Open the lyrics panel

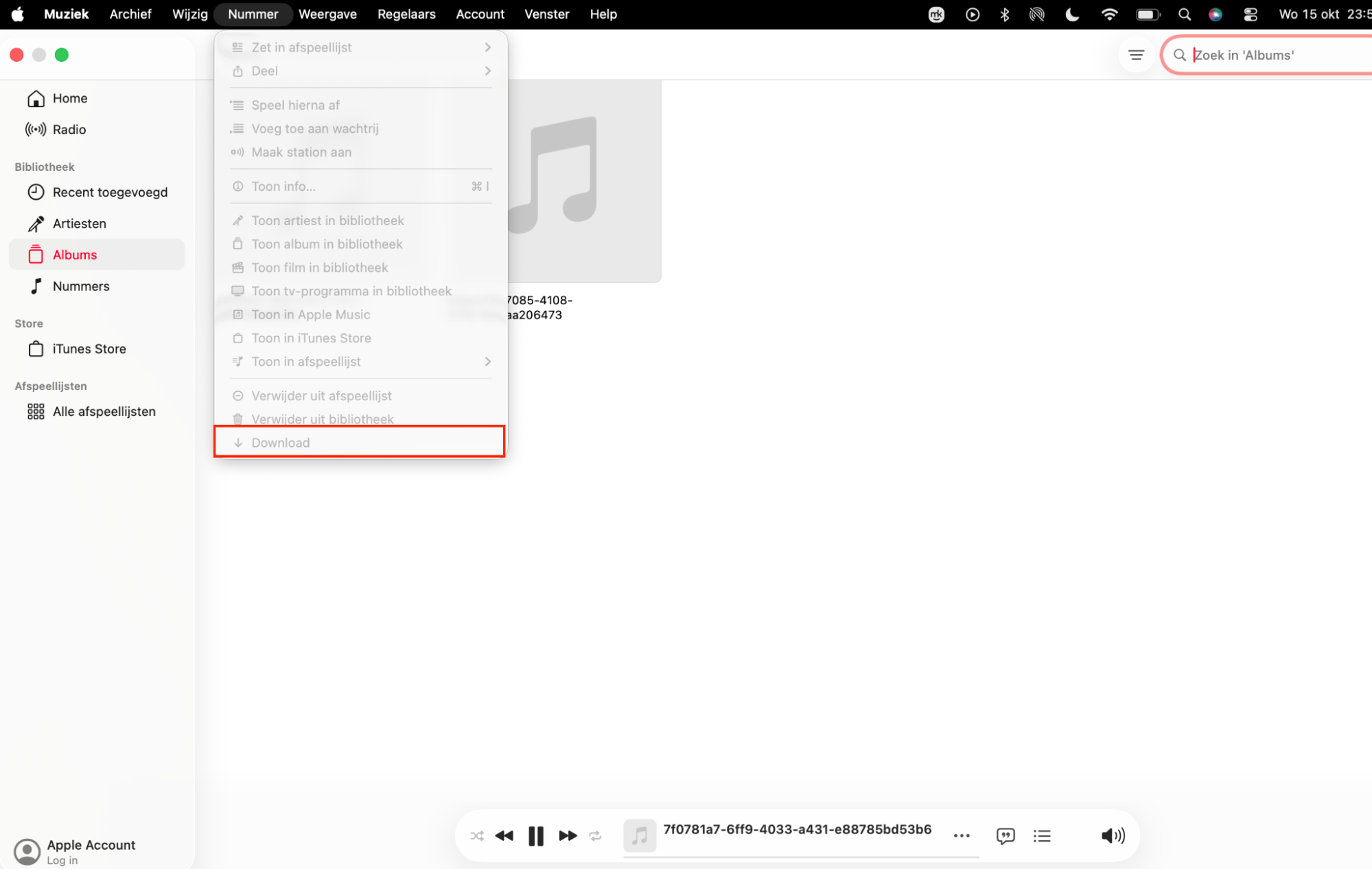[1005, 835]
